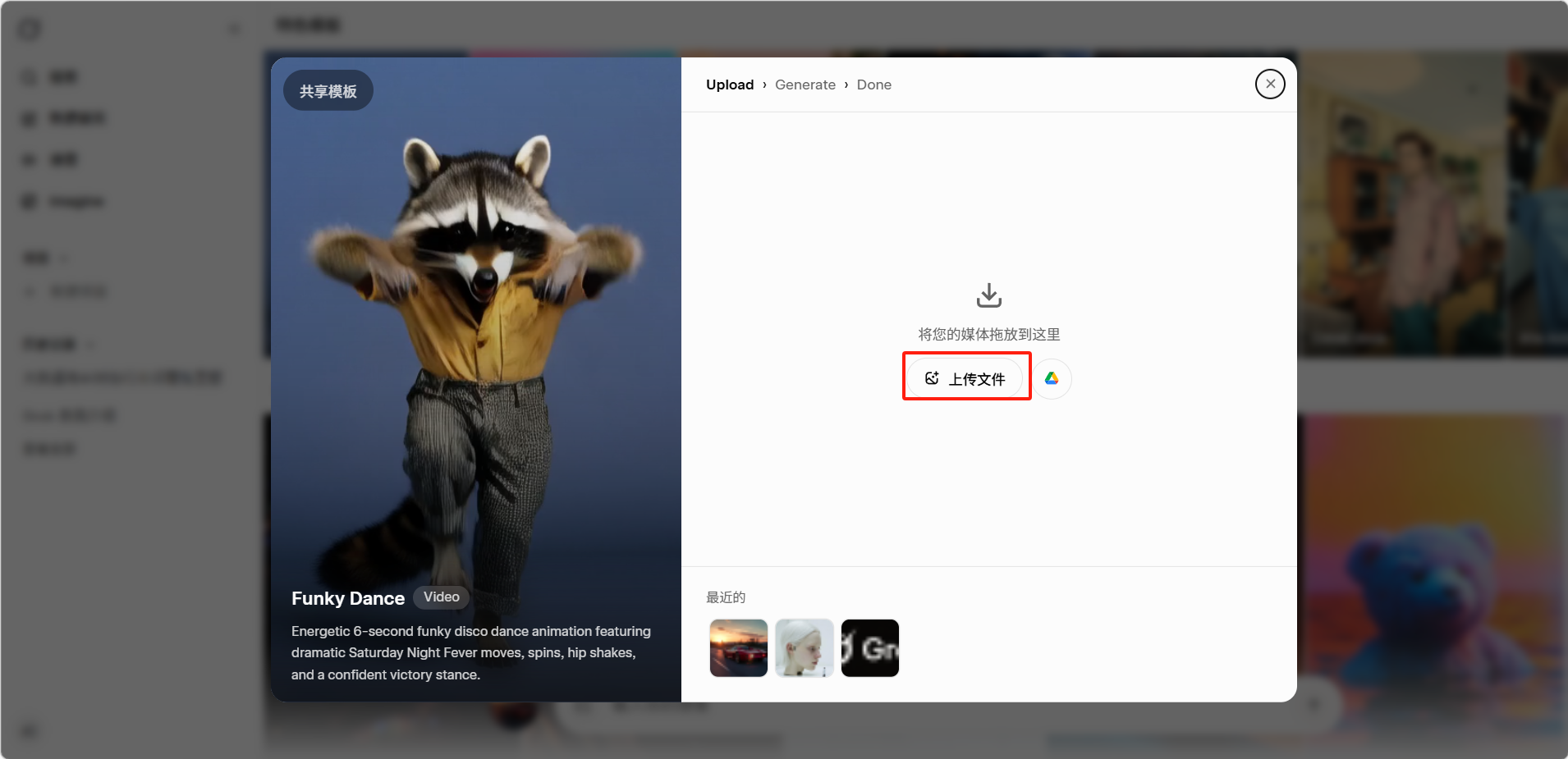This screenshot has width=1568, height=759.
Task: Close the upload dialog with the X icon
Action: pyautogui.click(x=1270, y=84)
